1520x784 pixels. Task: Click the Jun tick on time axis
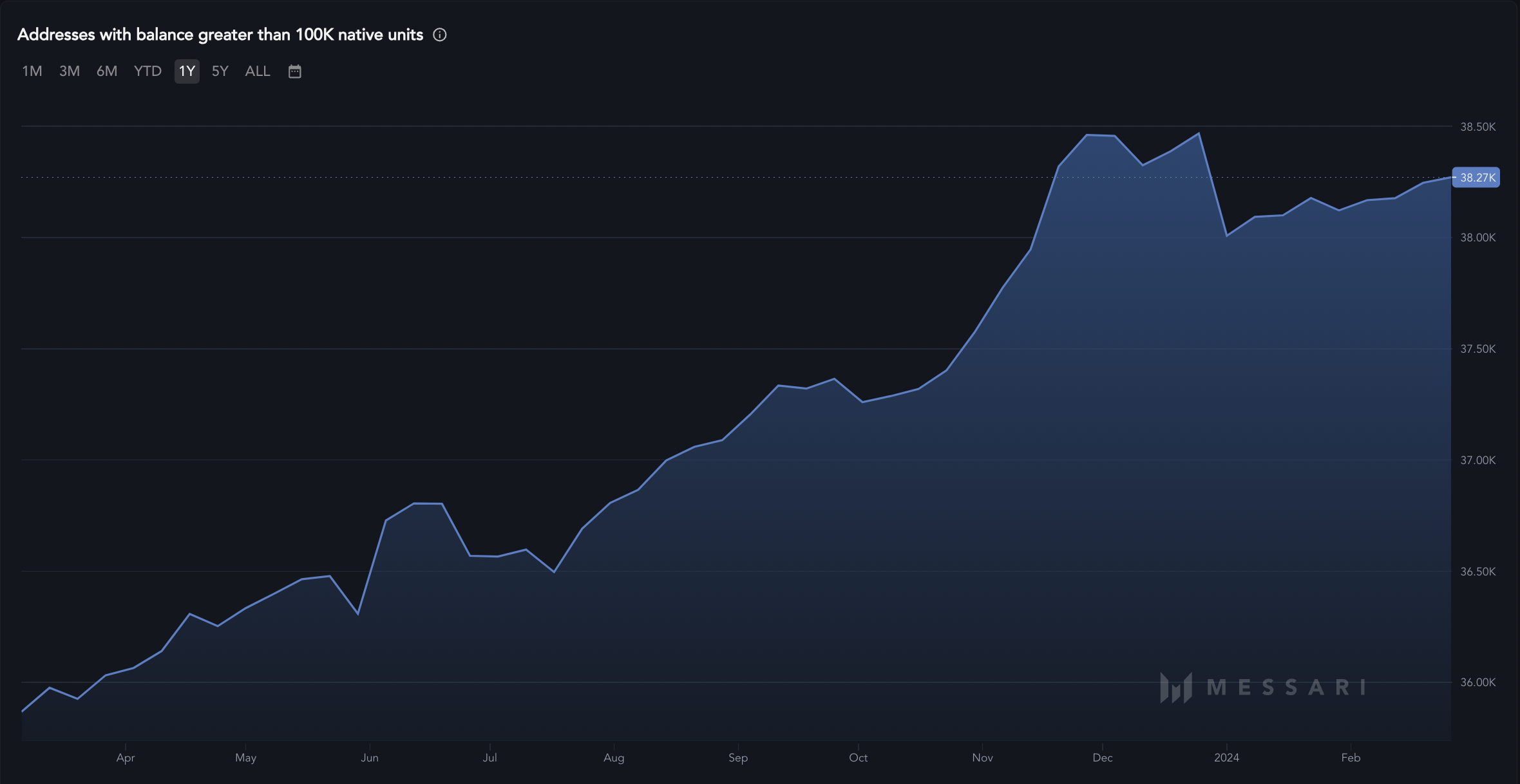point(370,758)
